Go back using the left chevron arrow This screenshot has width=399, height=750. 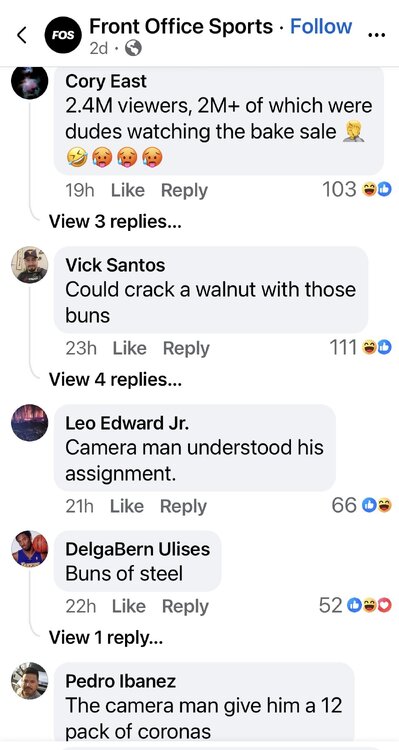point(22,35)
